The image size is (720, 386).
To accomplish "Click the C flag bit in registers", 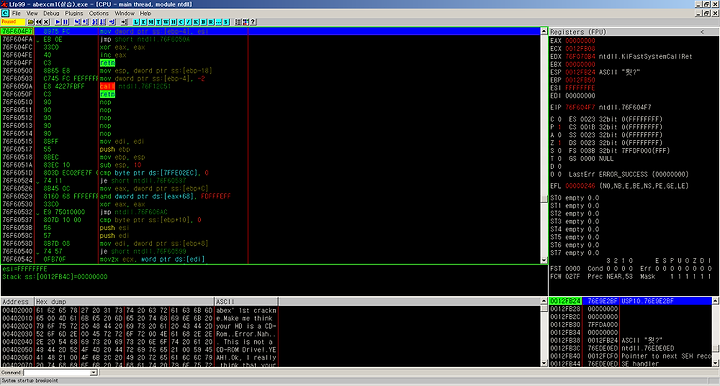I will [x=559, y=119].
